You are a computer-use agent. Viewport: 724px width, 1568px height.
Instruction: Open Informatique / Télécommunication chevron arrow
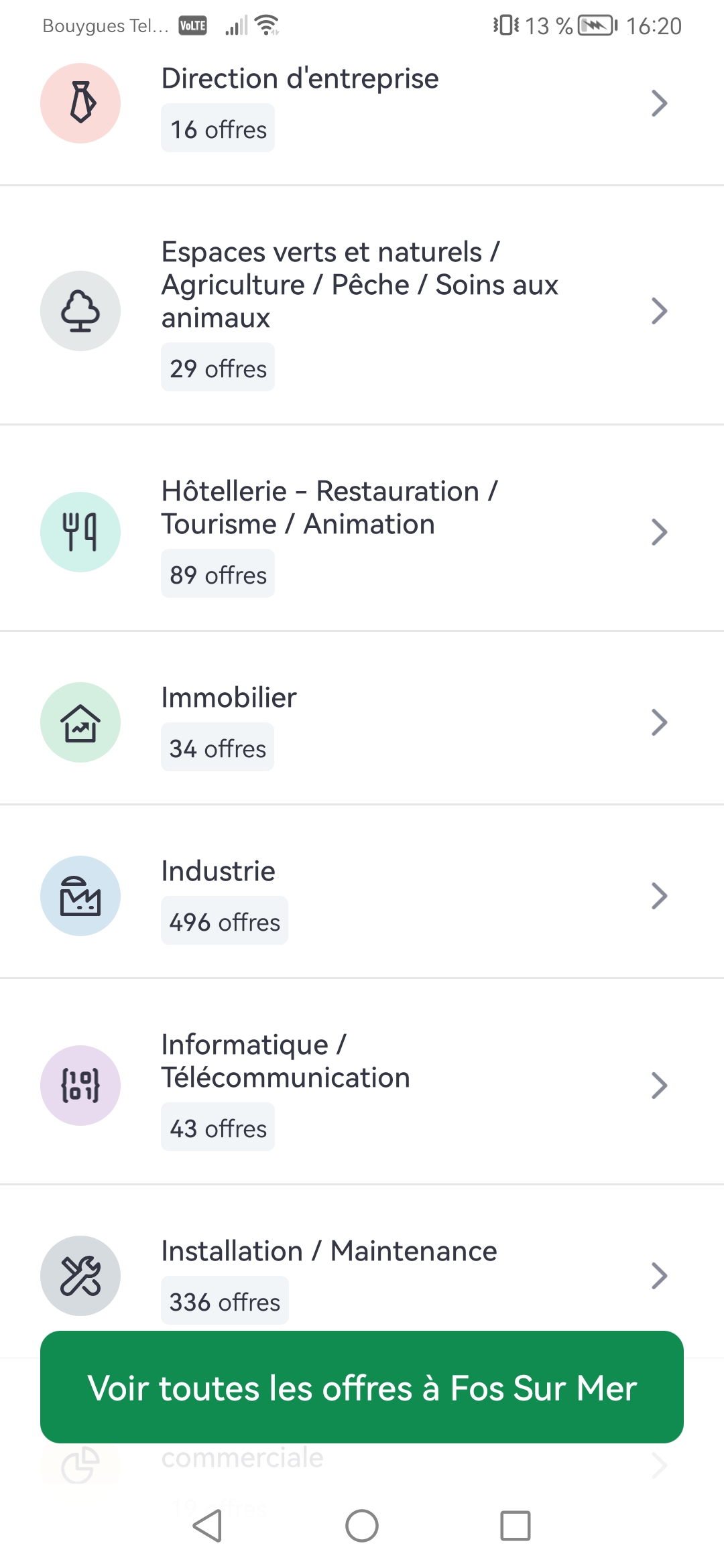pos(659,1086)
